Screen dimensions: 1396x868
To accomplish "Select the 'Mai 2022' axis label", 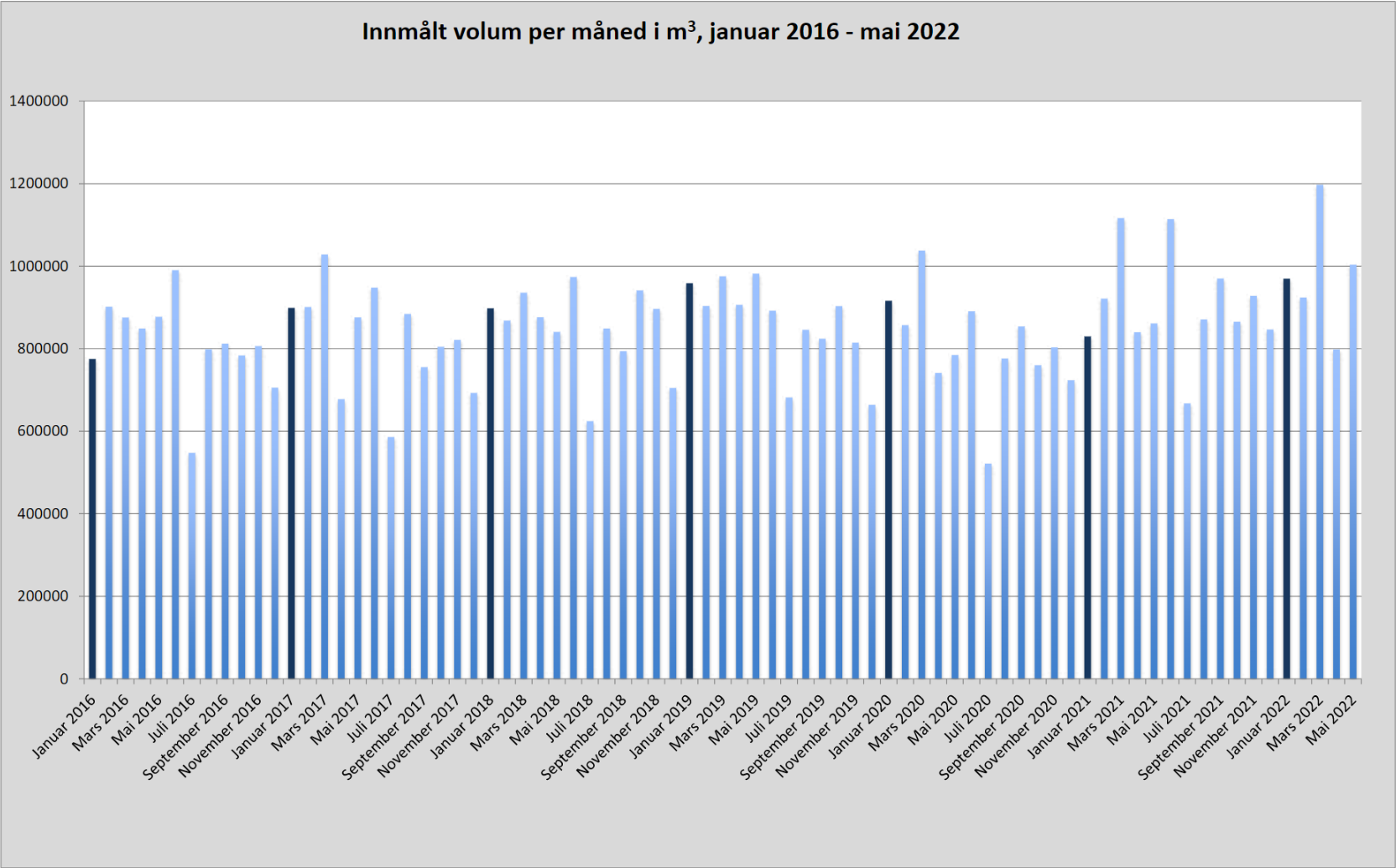I will pos(1331,720).
